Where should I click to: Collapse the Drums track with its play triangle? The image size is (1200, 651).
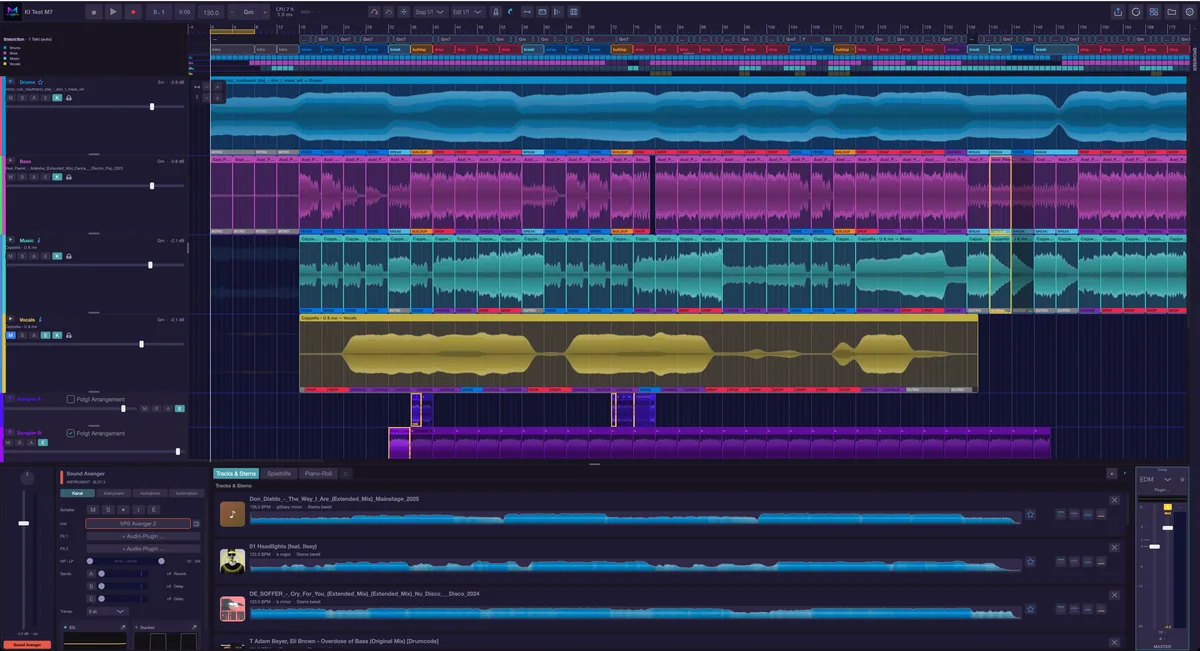10,81
